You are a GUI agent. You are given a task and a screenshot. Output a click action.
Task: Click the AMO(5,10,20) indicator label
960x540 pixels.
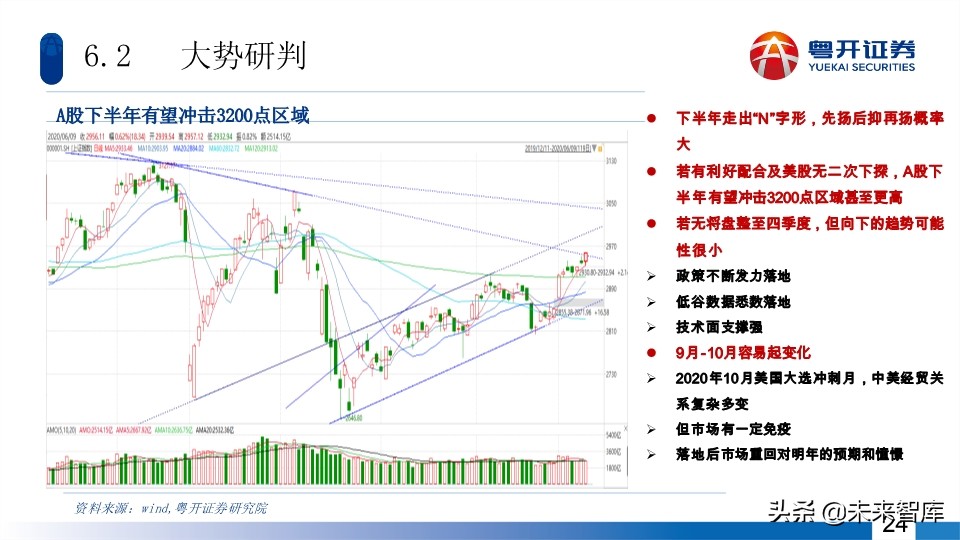click(61, 430)
